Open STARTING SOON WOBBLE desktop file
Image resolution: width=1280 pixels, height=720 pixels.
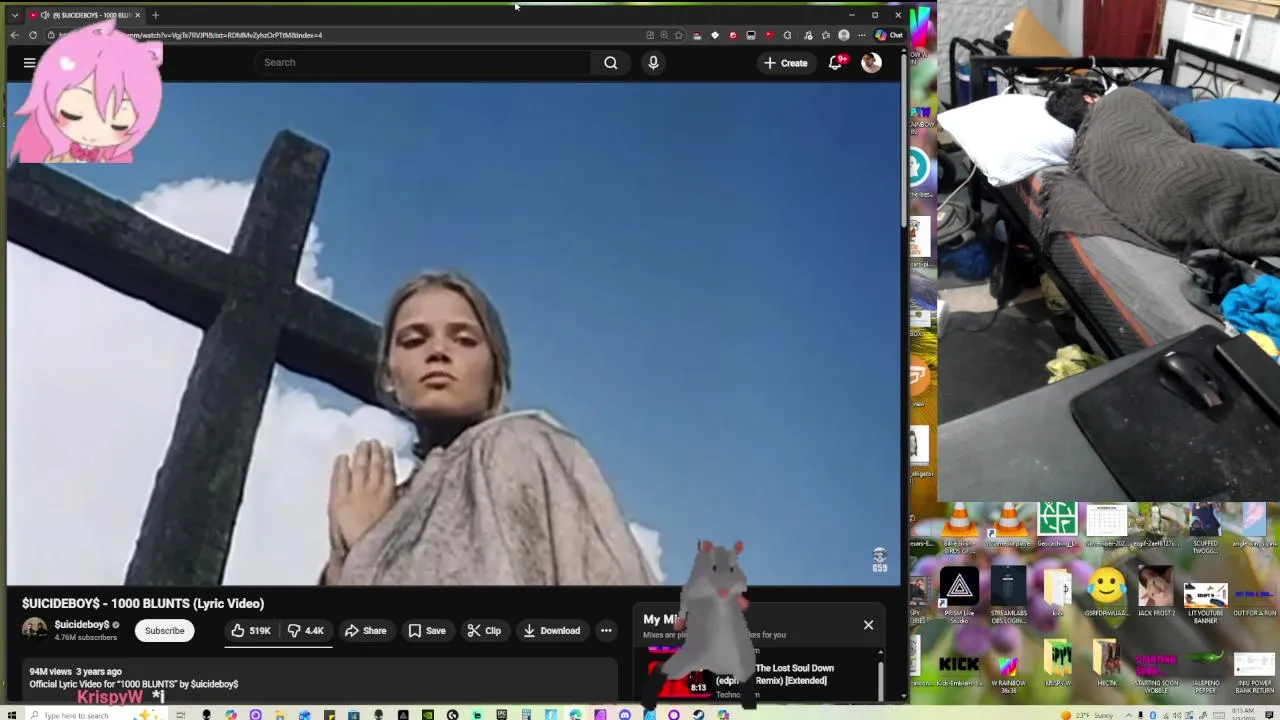(x=1156, y=672)
